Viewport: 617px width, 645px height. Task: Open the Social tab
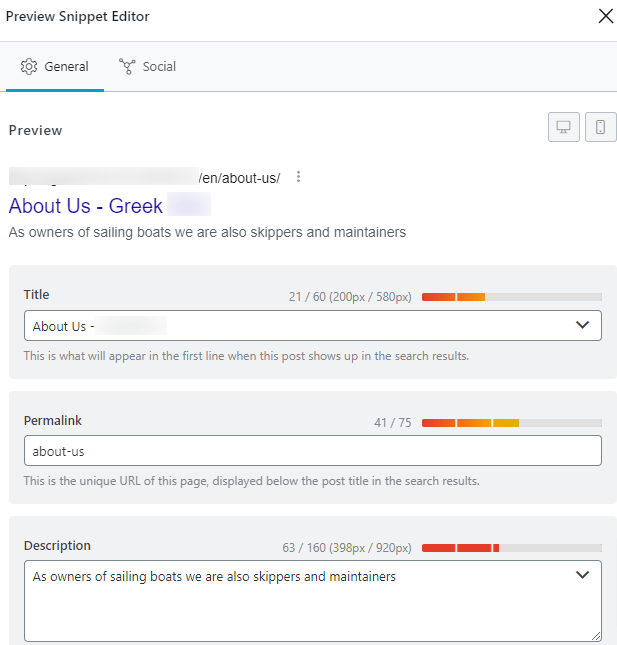147,67
